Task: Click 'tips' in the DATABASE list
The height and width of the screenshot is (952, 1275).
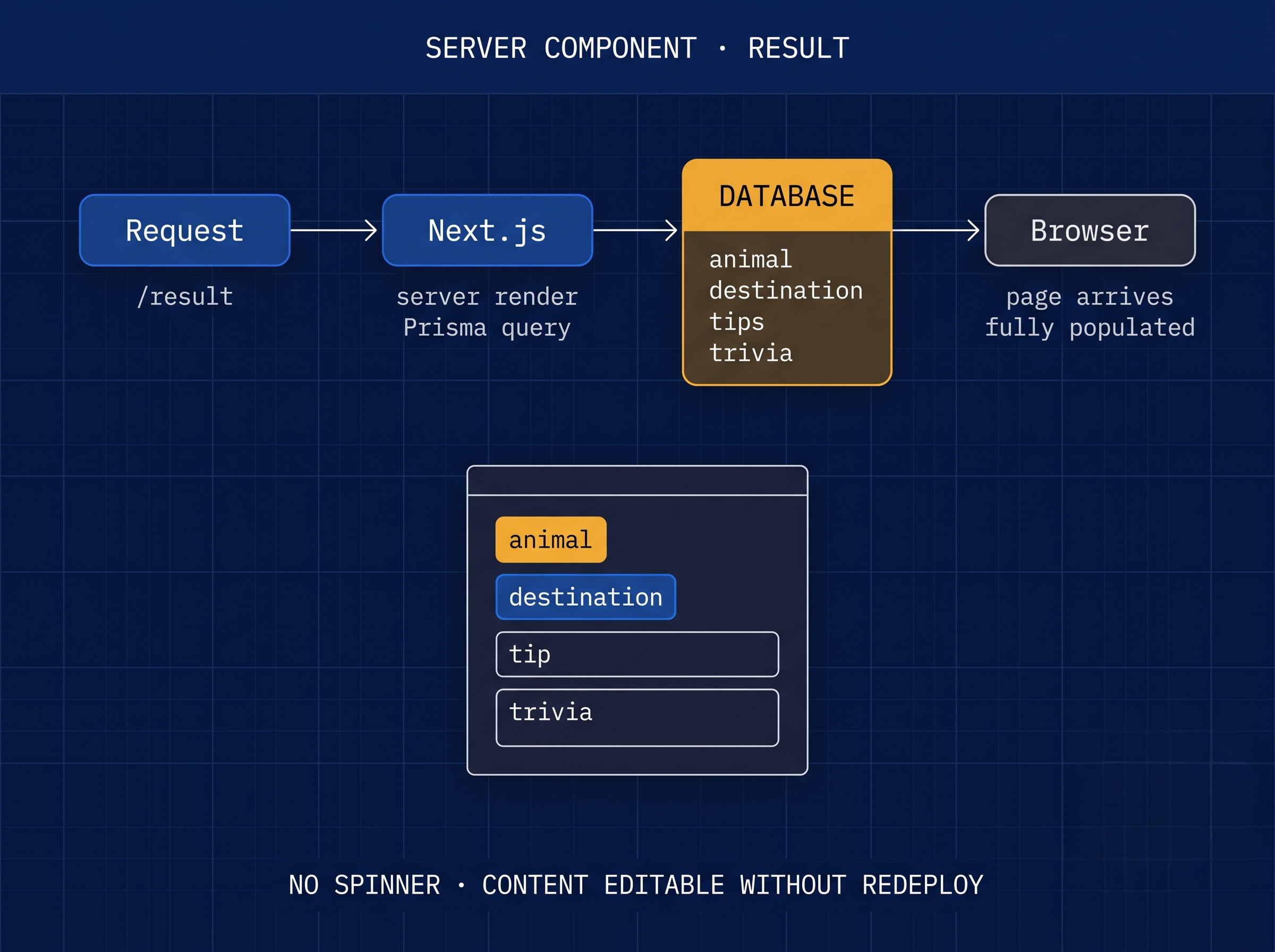Action: coord(737,321)
